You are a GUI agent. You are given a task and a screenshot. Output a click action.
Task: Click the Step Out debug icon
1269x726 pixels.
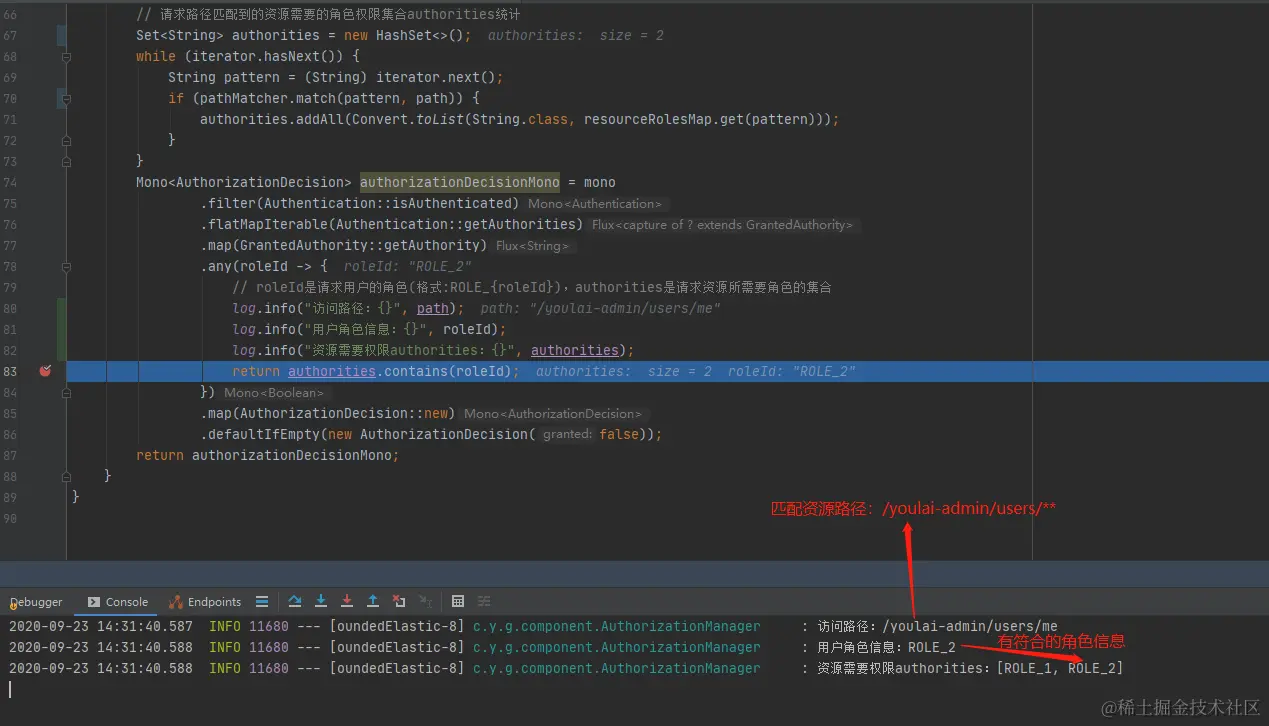point(373,601)
